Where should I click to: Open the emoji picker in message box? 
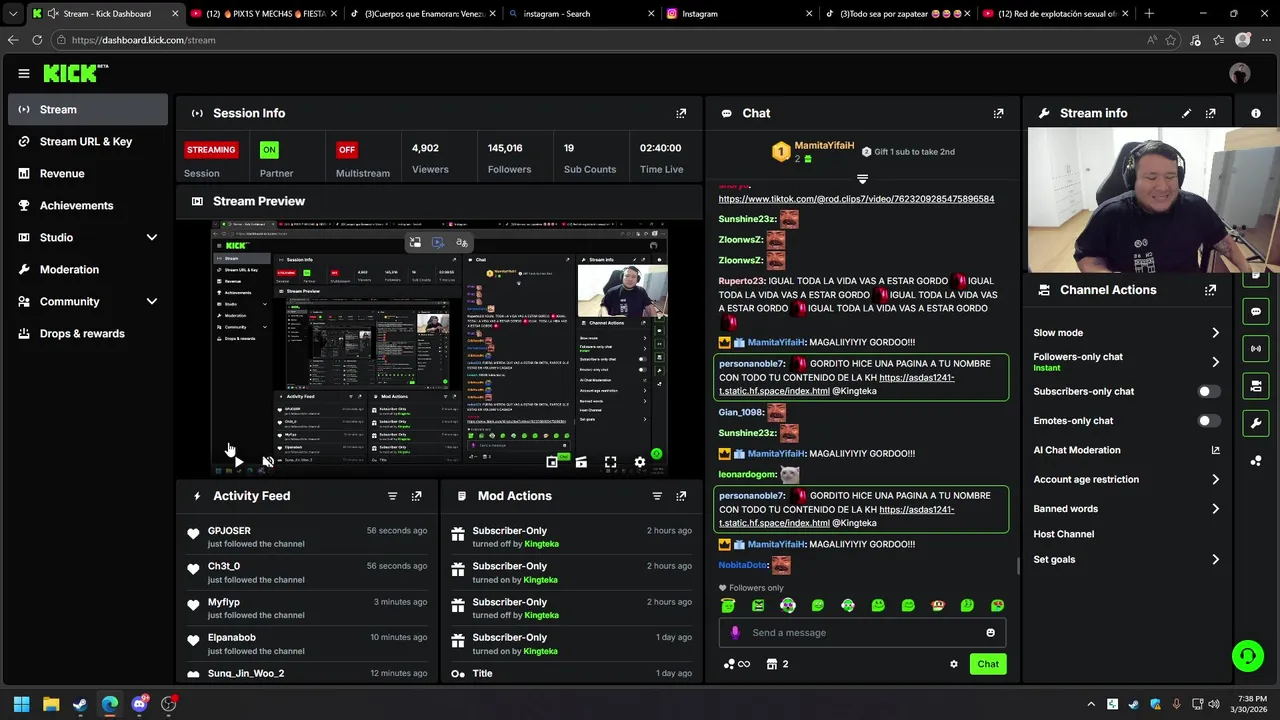click(991, 633)
